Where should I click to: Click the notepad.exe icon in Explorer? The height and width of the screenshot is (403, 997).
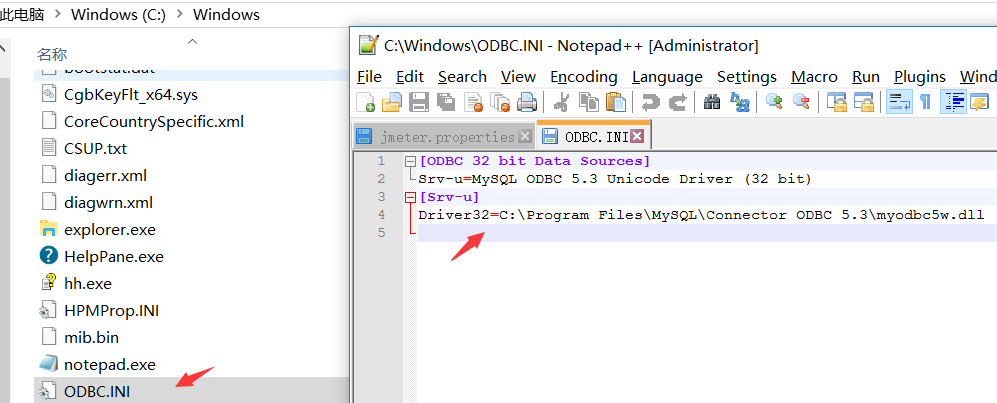(x=48, y=364)
